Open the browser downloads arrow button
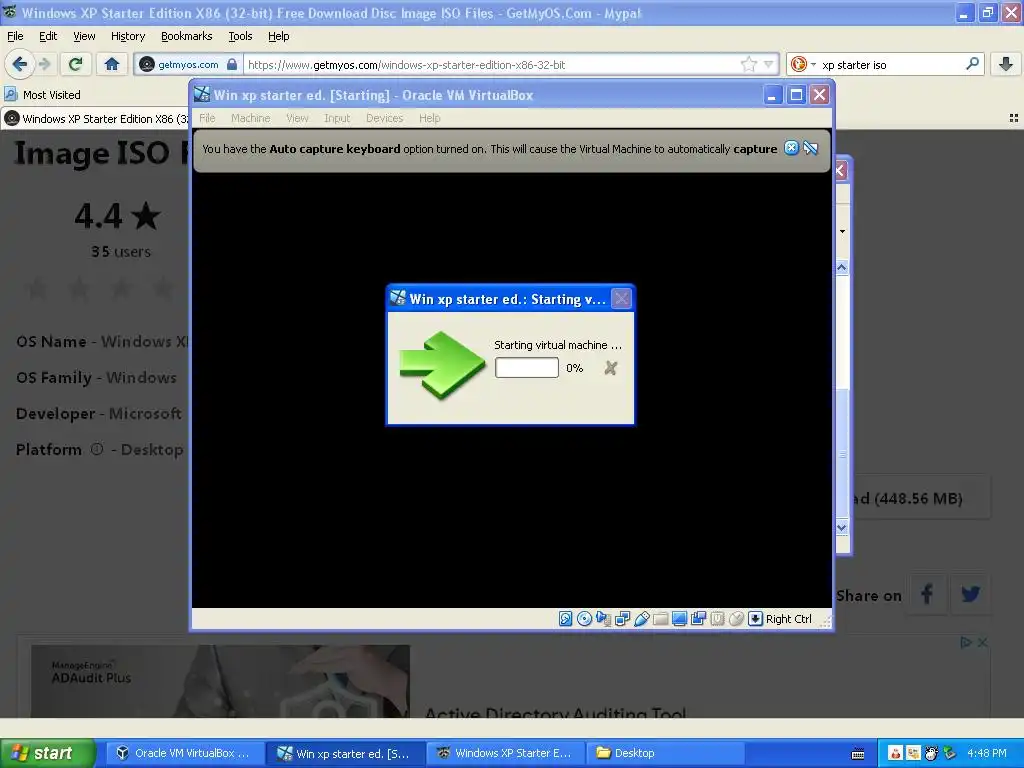Viewport: 1024px width, 768px height. point(1006,64)
